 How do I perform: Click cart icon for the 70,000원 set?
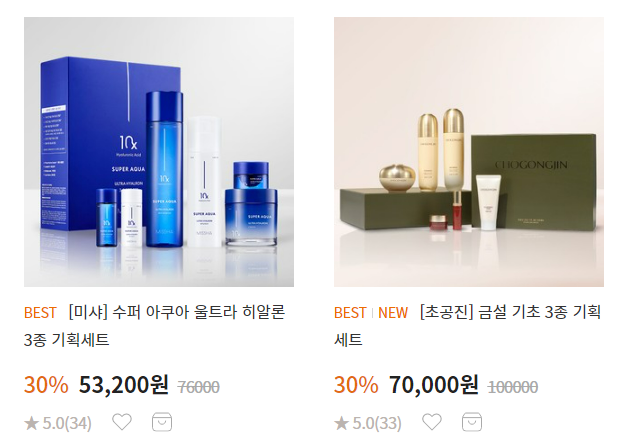(x=472, y=422)
